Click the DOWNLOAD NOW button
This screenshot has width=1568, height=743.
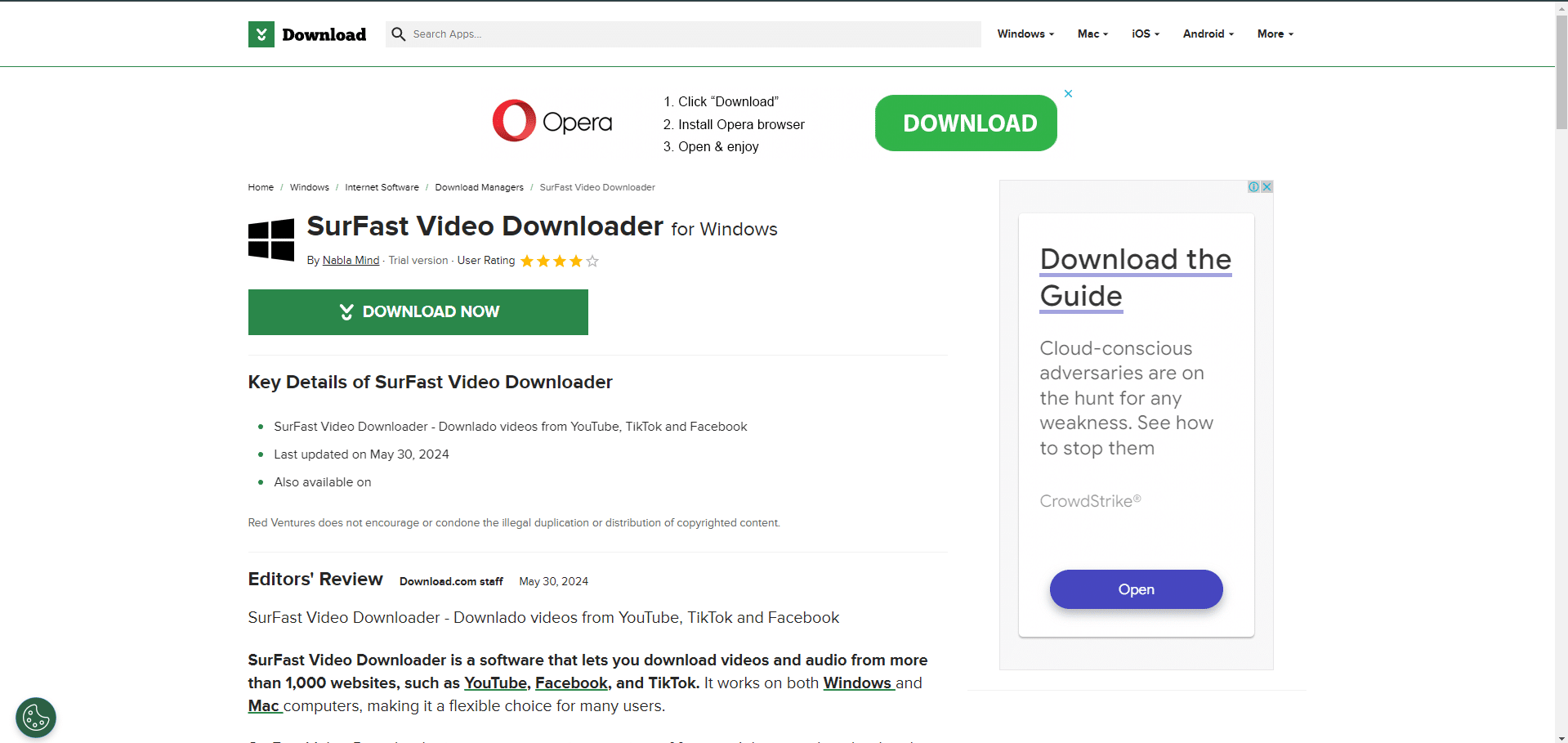[418, 311]
